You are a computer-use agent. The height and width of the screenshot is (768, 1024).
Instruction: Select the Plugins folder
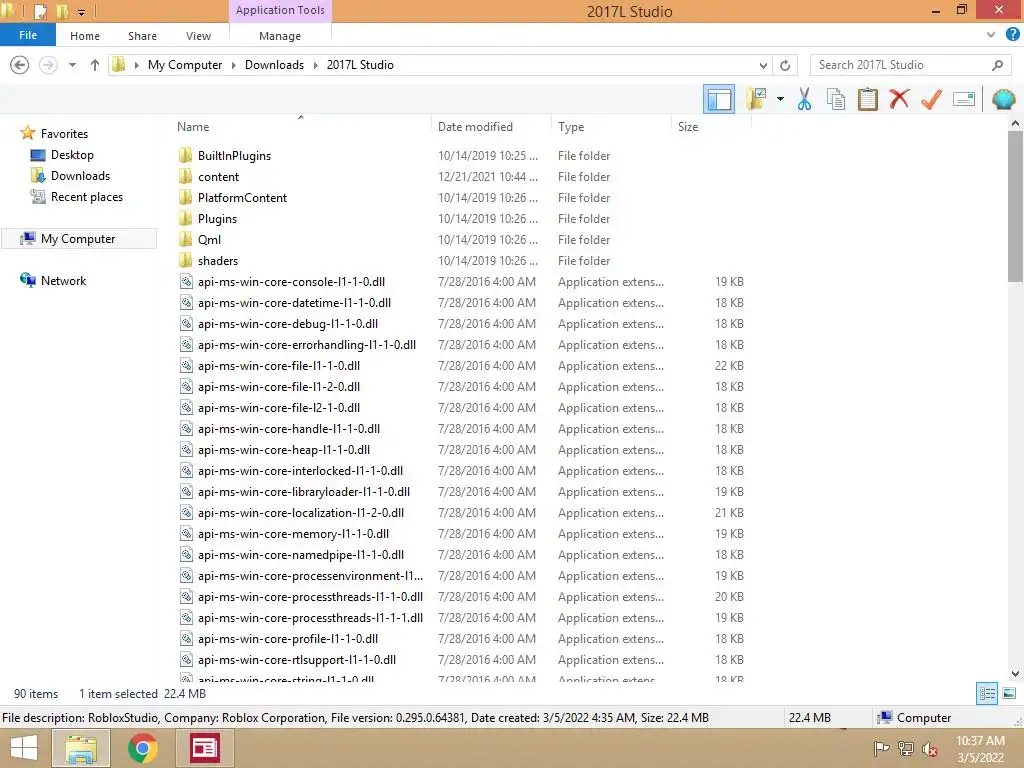tap(217, 219)
